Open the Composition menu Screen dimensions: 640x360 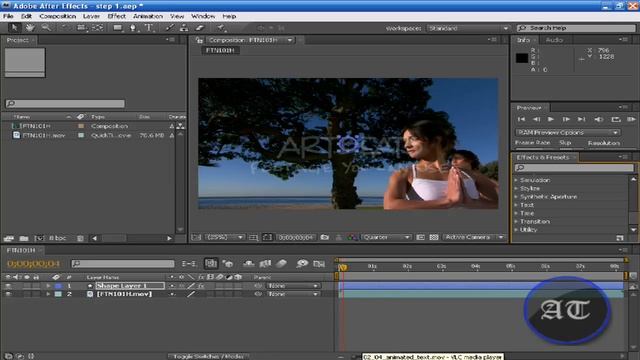tap(58, 16)
